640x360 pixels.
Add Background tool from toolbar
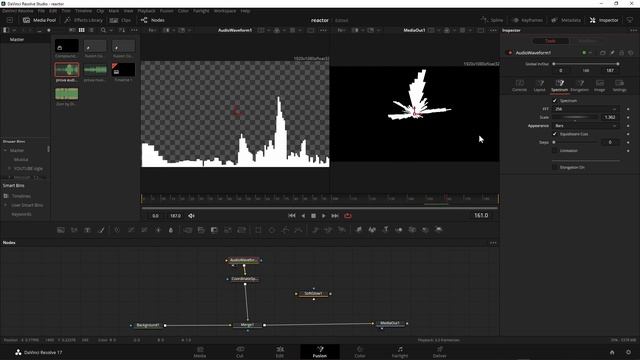pos(61,230)
